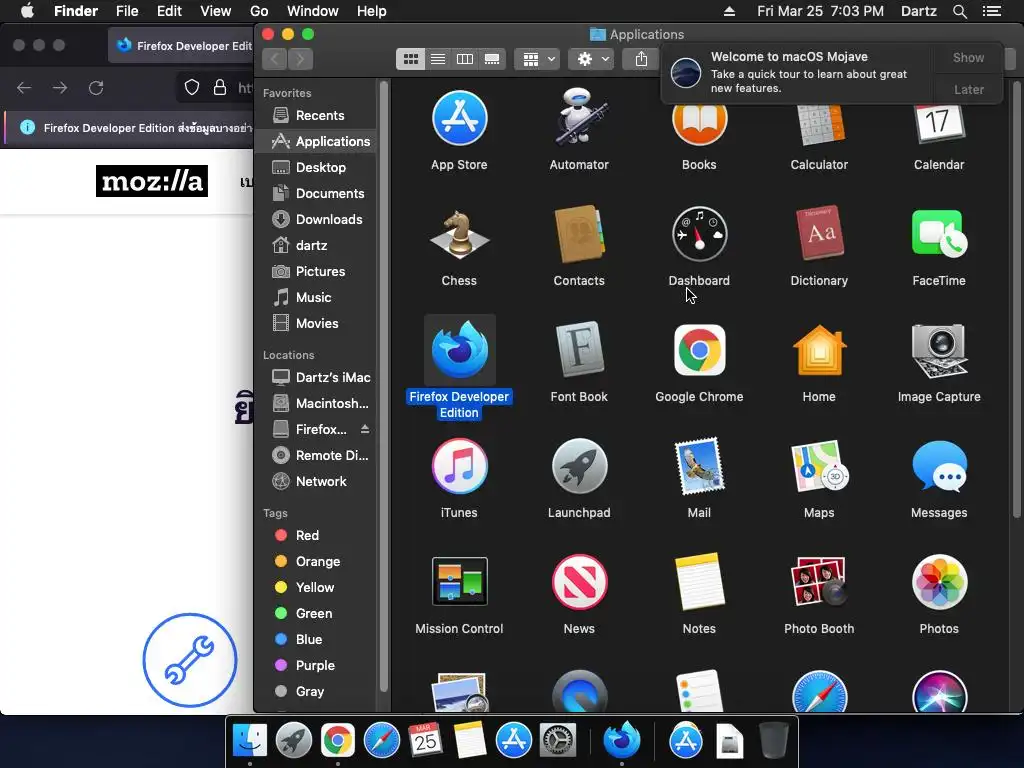Select the Image Capture application icon
The image size is (1024, 768).
pyautogui.click(x=938, y=351)
